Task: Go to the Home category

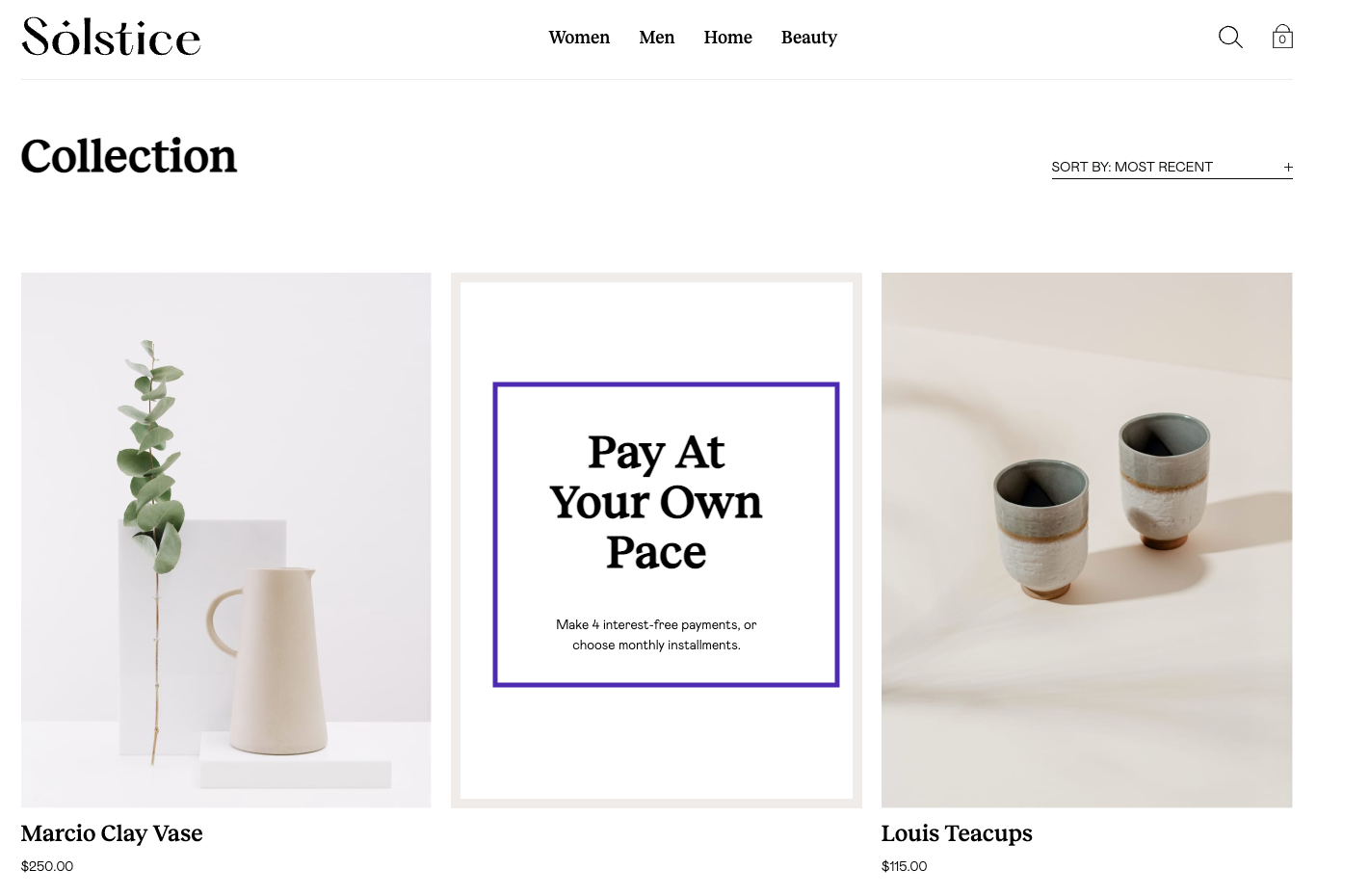Action: click(727, 38)
